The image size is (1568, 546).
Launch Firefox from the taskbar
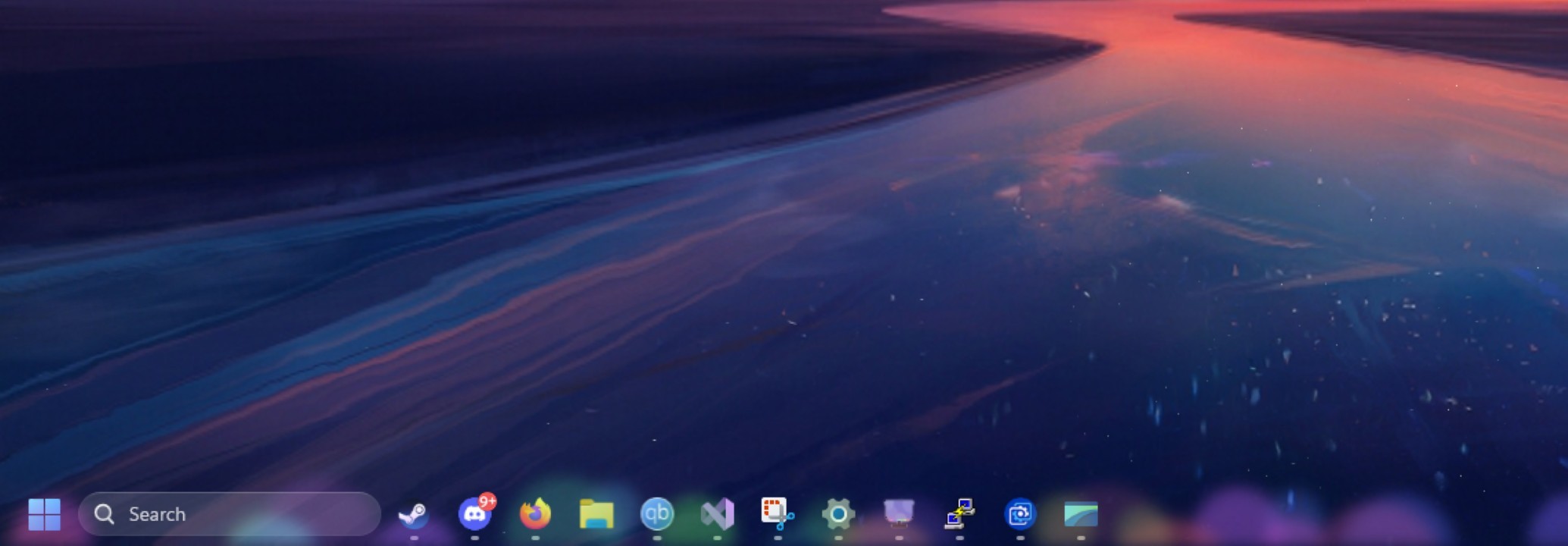[x=535, y=514]
